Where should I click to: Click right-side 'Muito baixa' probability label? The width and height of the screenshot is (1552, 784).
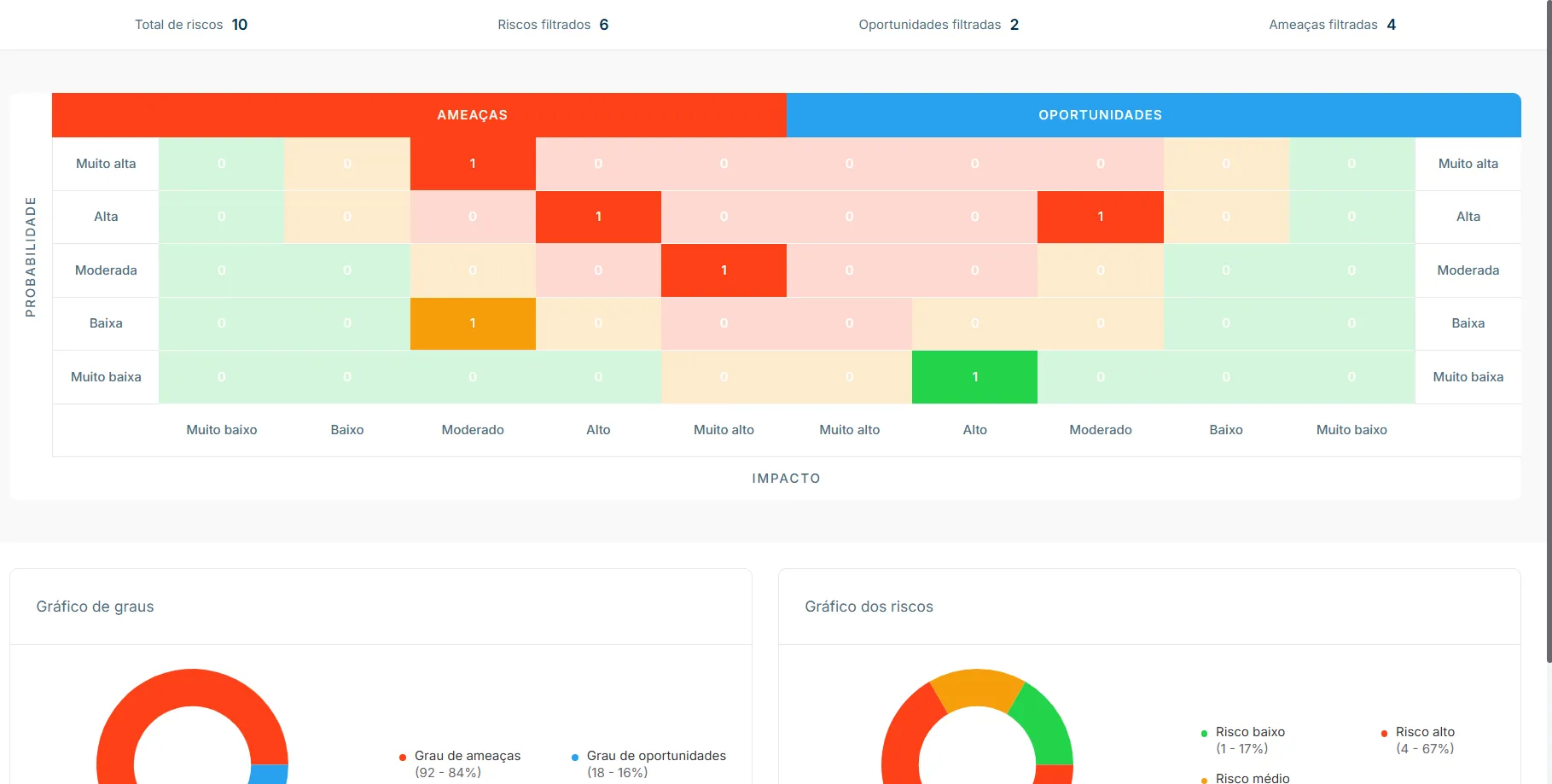(1468, 377)
